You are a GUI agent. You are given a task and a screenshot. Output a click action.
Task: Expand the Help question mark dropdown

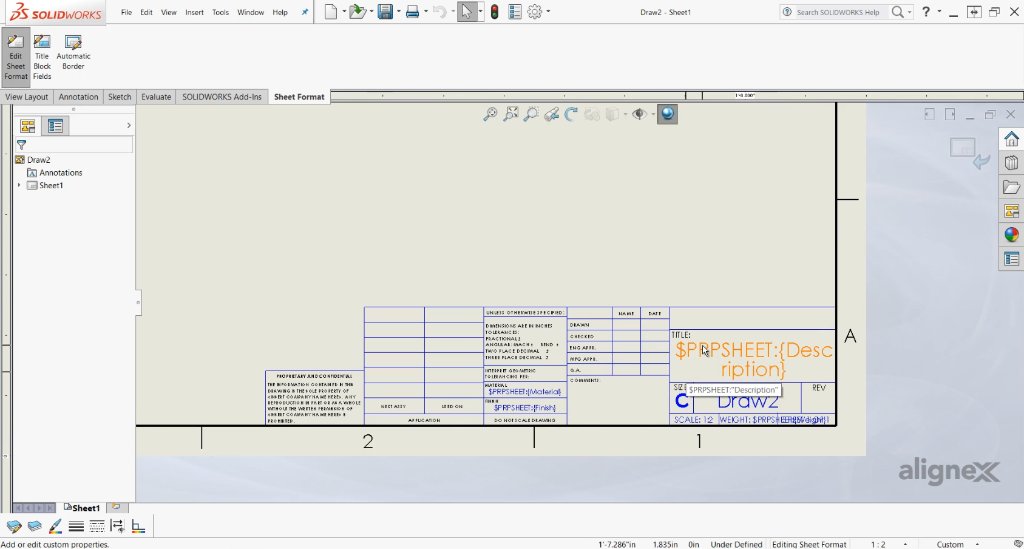[939, 12]
